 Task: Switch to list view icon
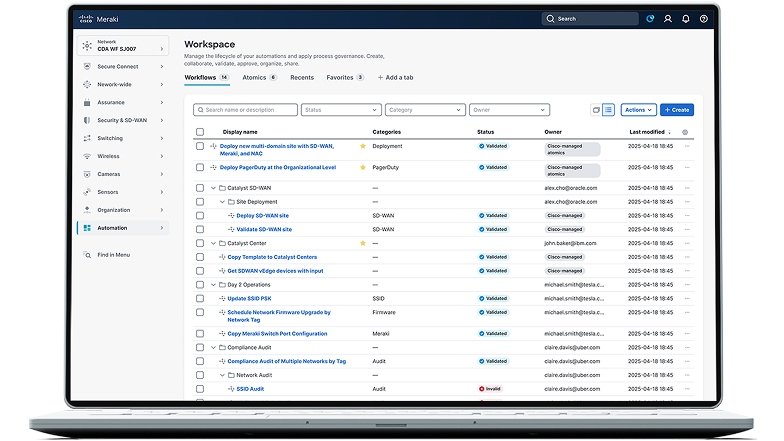point(608,110)
